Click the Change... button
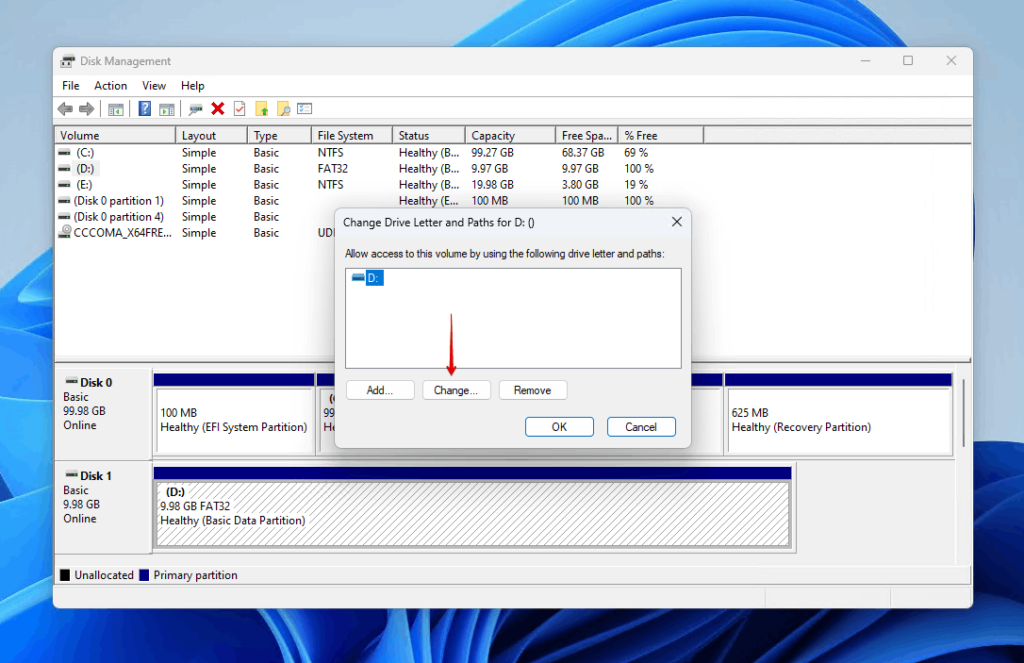This screenshot has height=663, width=1024. (456, 390)
